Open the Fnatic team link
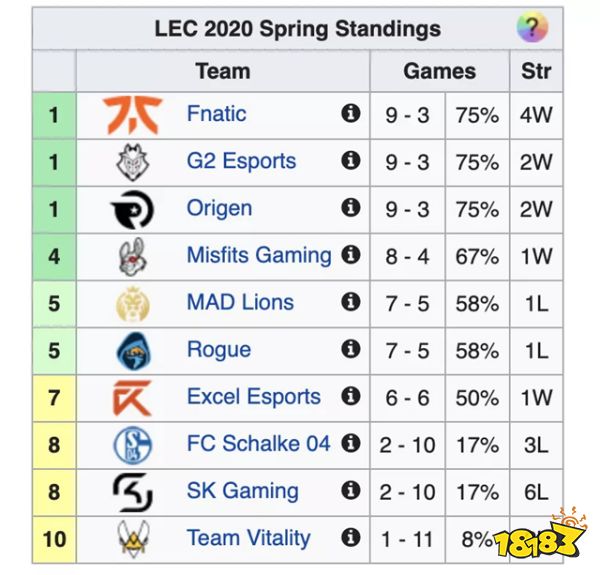 pyautogui.click(x=216, y=114)
